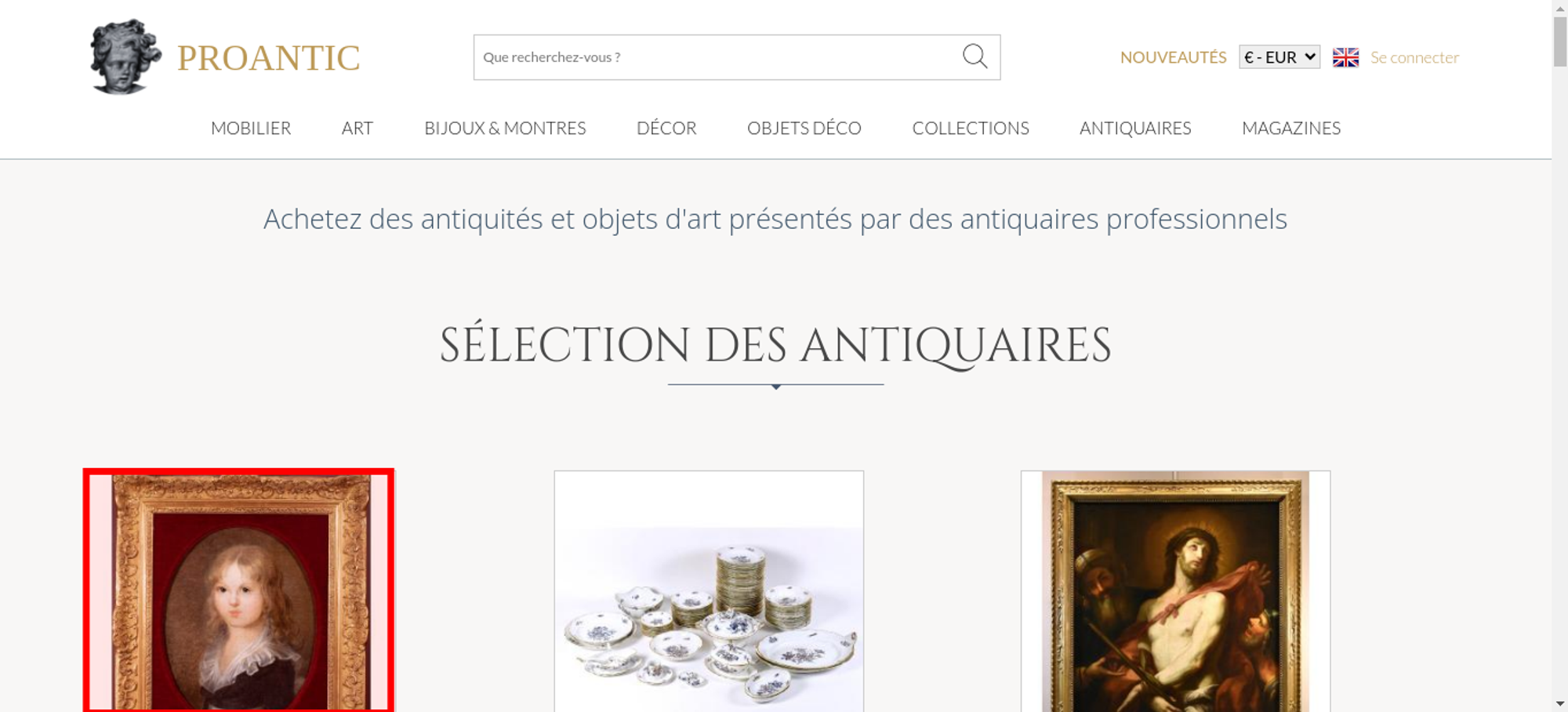This screenshot has height=712, width=1568.
Task: Open the OBJETS DÉCO menu
Action: 804,128
